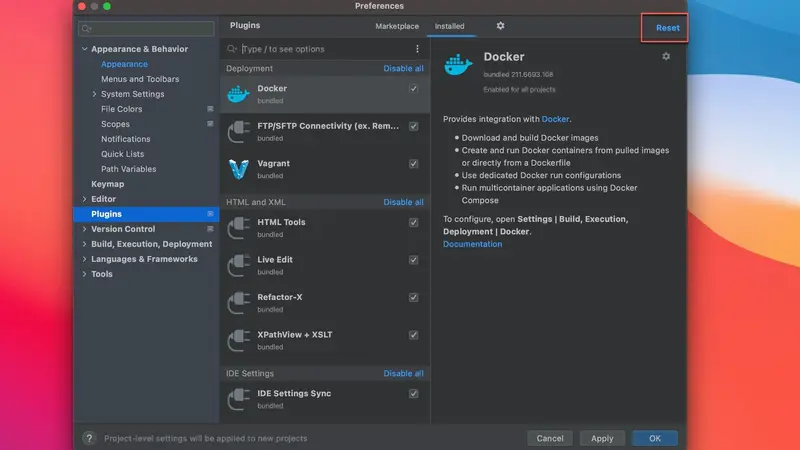Select Appearance in the settings tree
The width and height of the screenshot is (800, 450).
[124, 64]
